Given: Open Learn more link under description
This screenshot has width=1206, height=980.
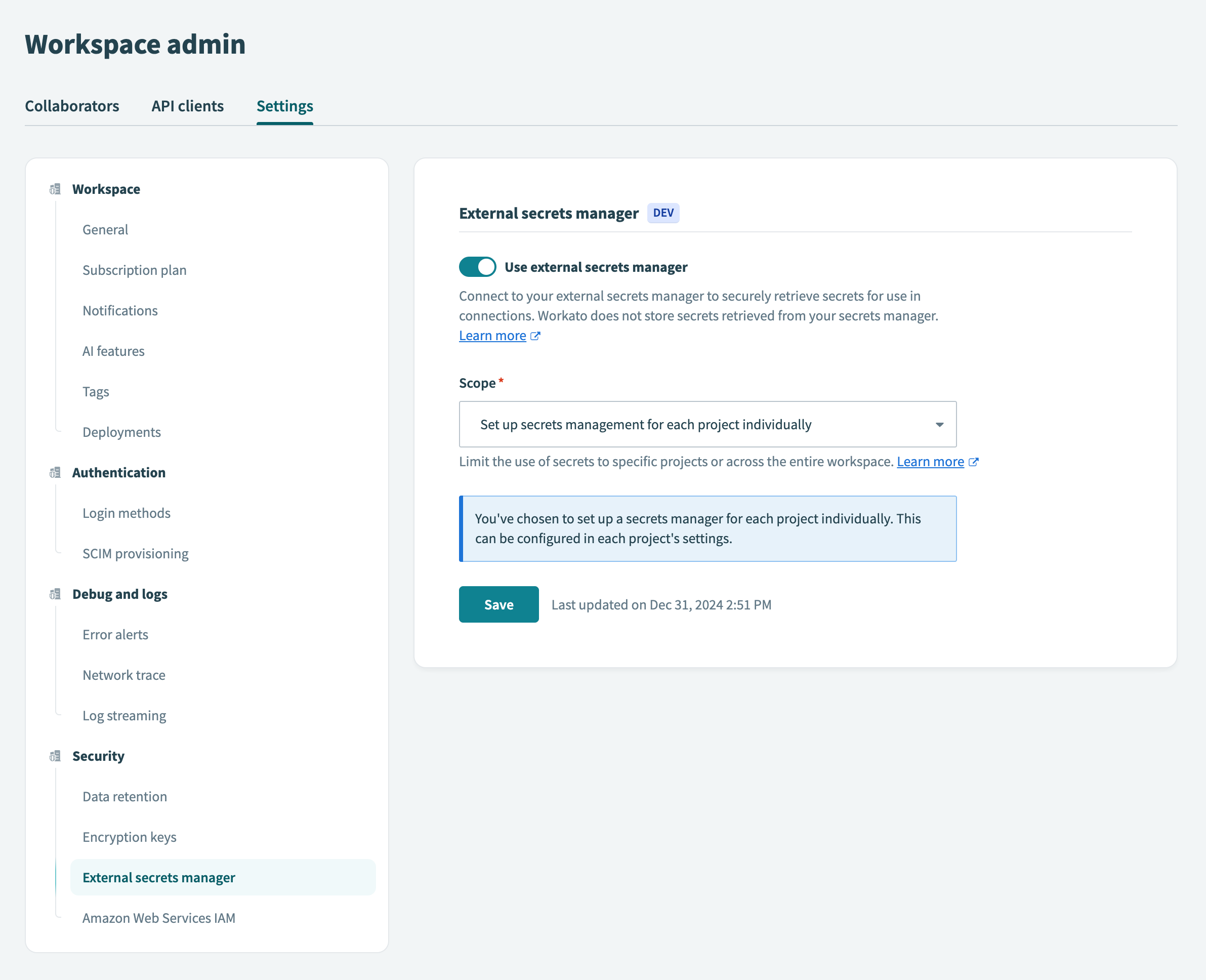Looking at the screenshot, I should tap(492, 336).
